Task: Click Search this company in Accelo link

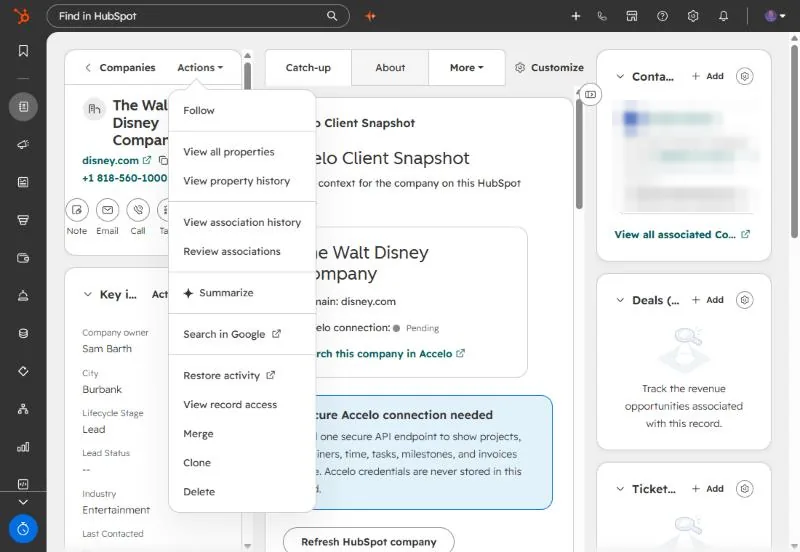Action: click(x=389, y=354)
